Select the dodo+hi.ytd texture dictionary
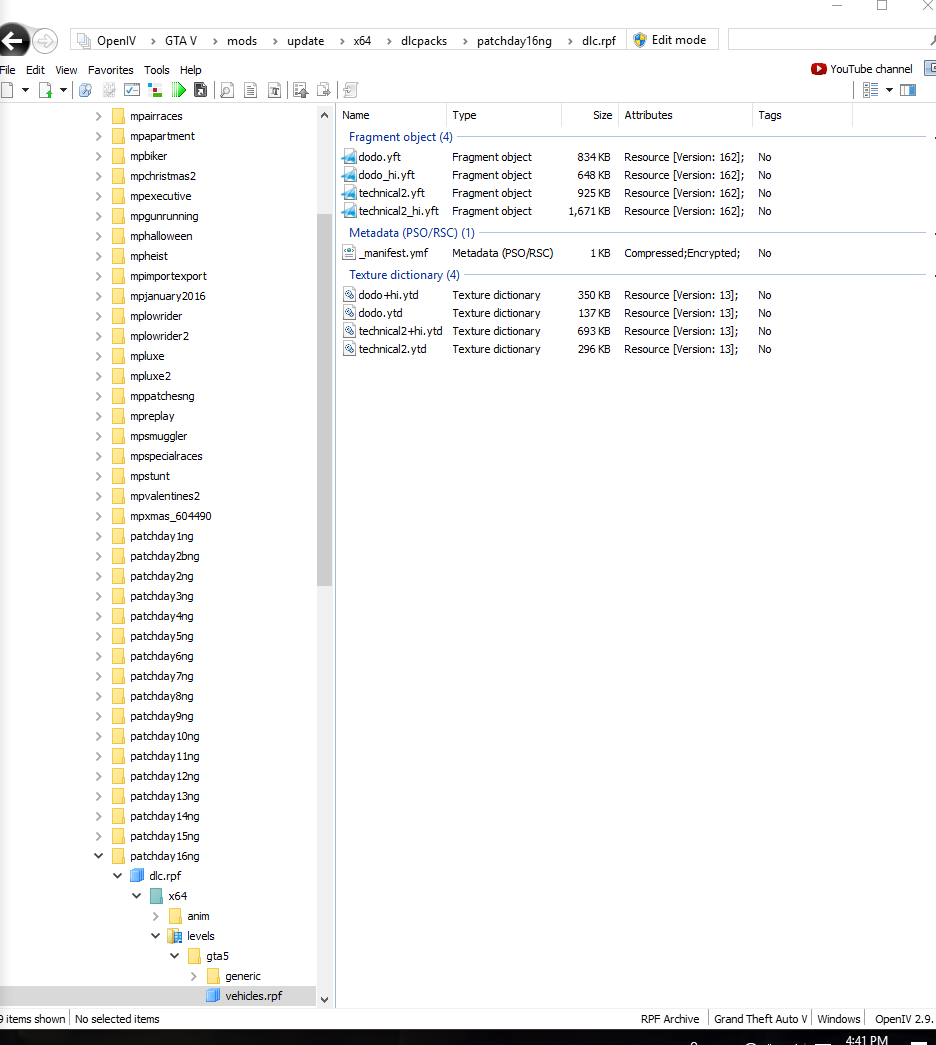The width and height of the screenshot is (936, 1045). 388,295
